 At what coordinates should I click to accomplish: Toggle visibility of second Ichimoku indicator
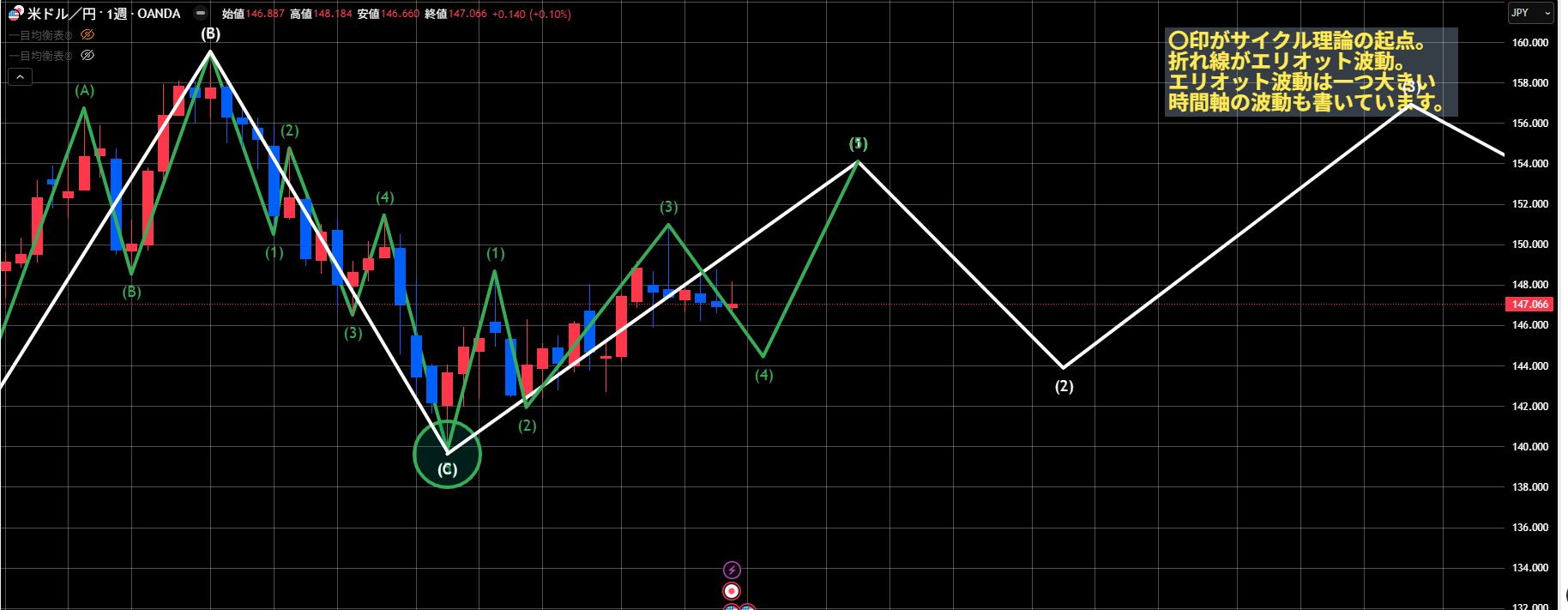coord(87,56)
